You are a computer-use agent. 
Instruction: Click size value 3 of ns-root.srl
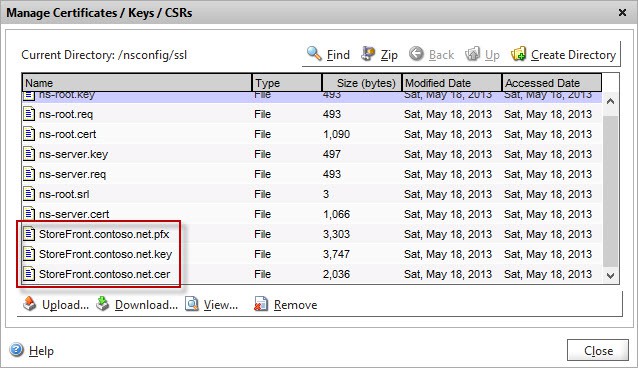pos(326,194)
